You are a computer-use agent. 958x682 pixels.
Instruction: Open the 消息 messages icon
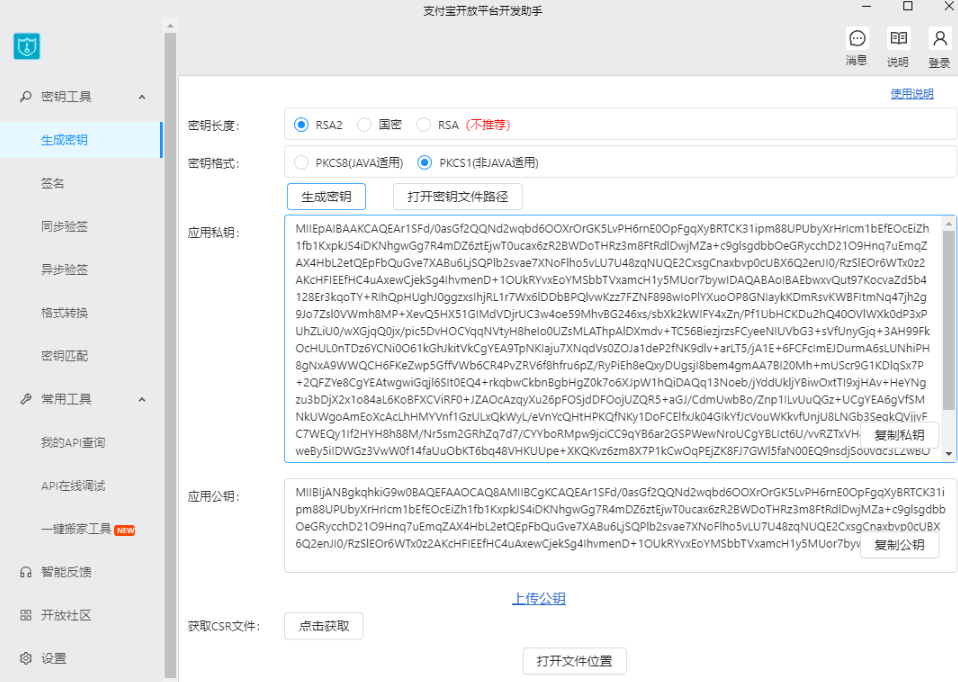coord(857,38)
